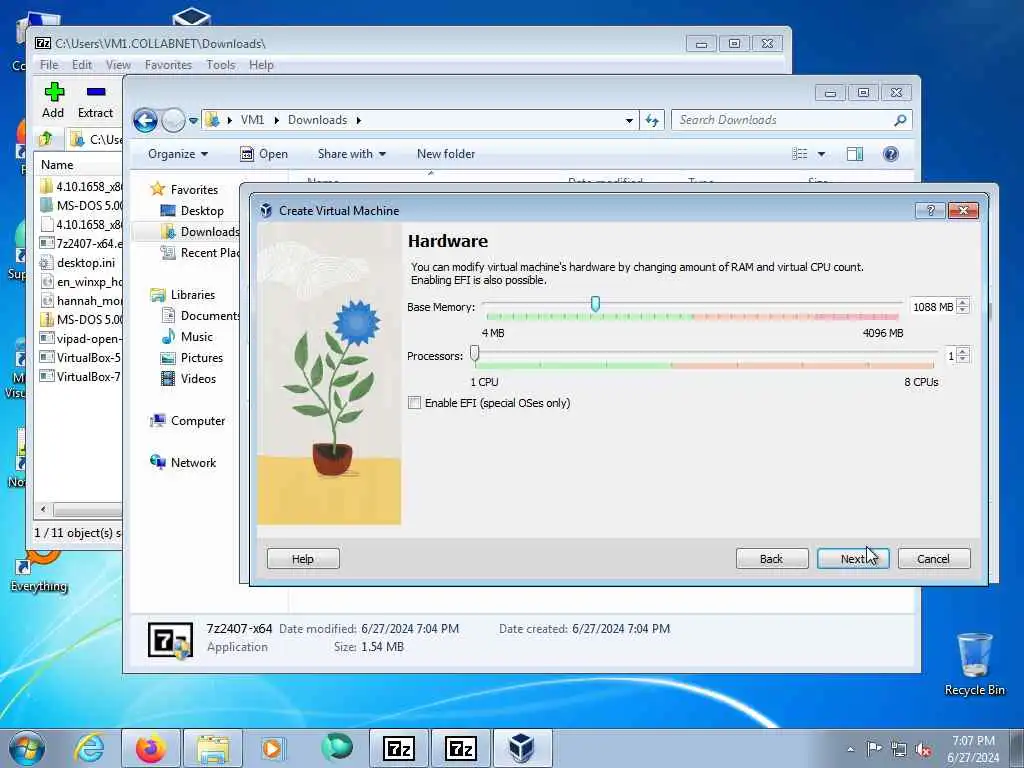
Task: Select Network in navigation pane
Action: [184, 462]
